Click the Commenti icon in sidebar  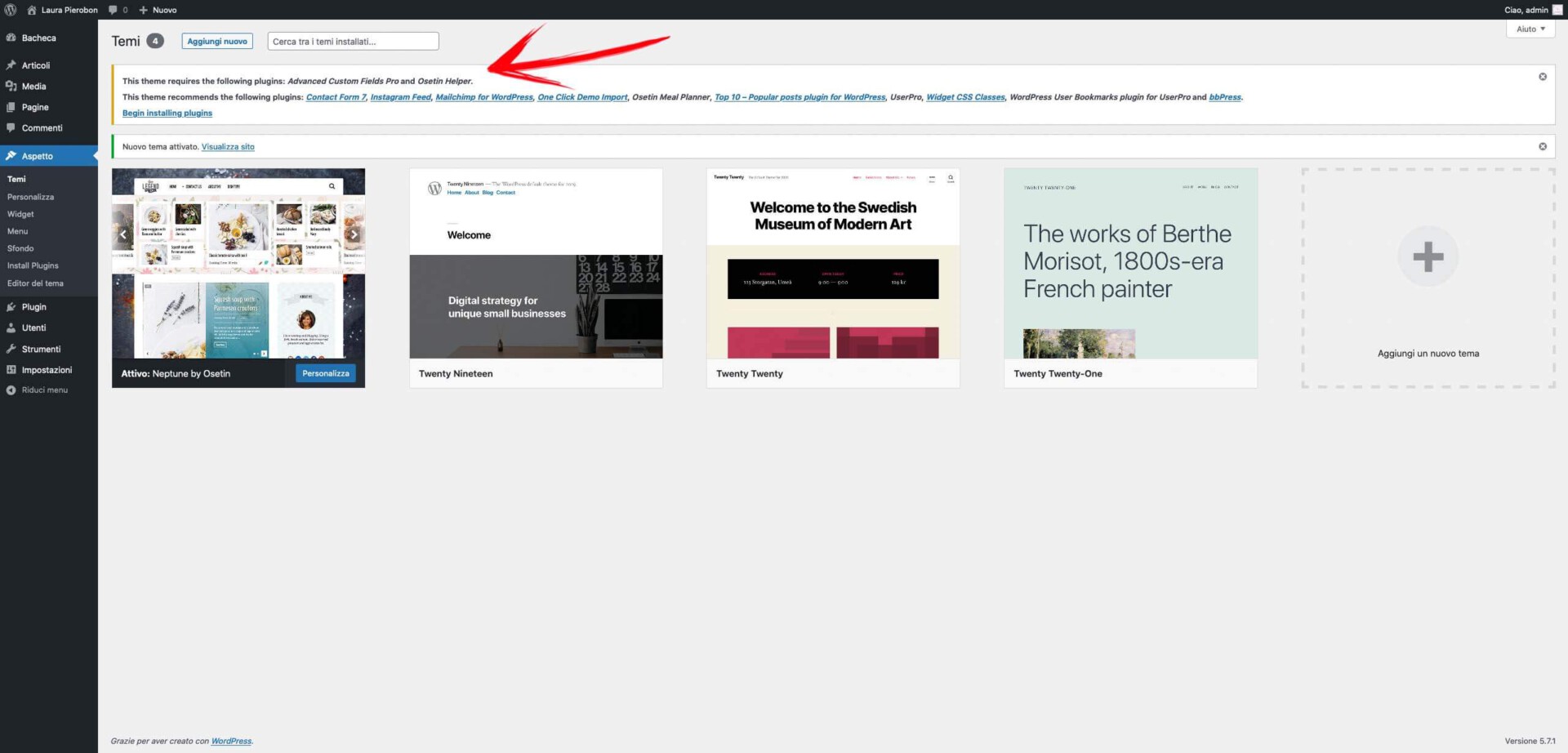click(x=11, y=127)
